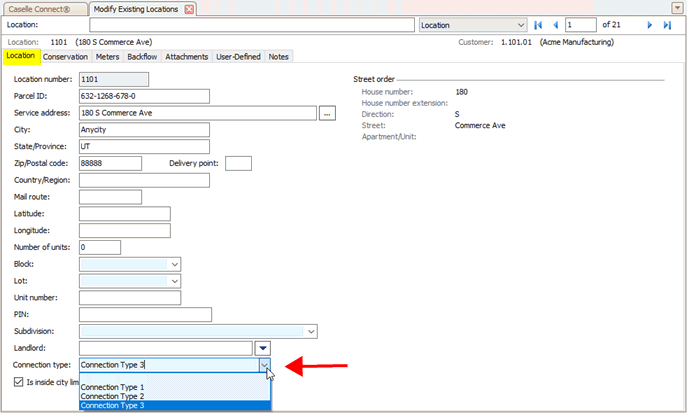Open service address ellipsis button

click(x=327, y=113)
